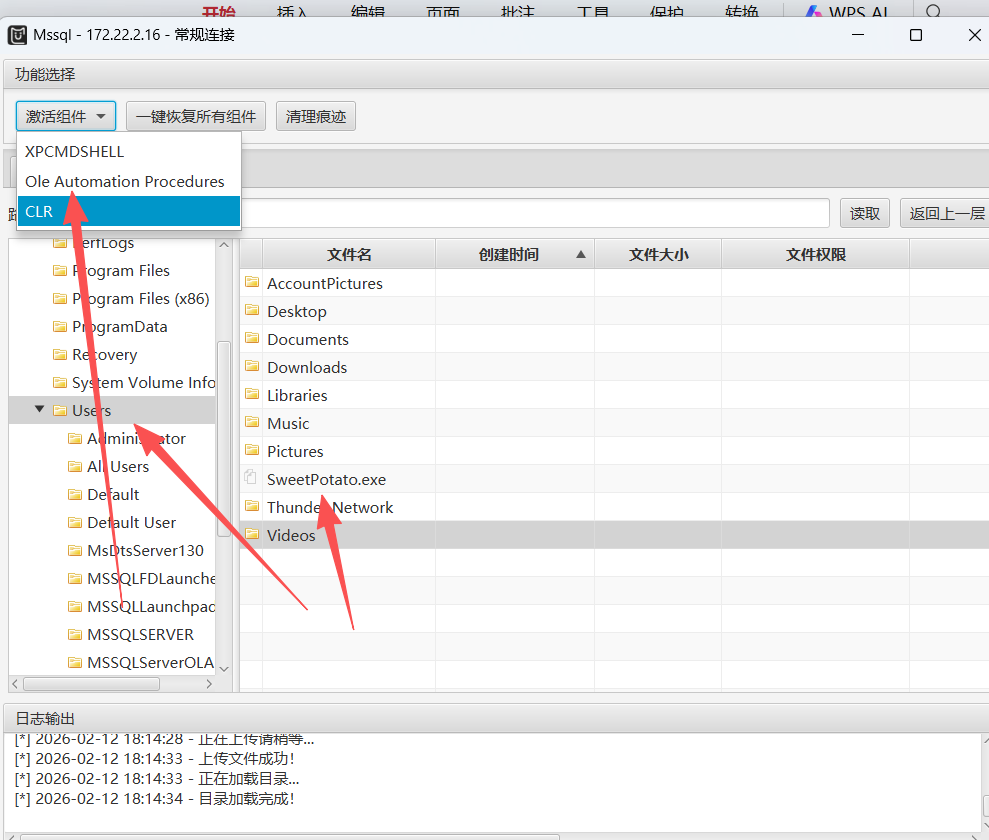Screen dimensions: 989x840
Task: Select Music entry in file list
Action: (288, 423)
